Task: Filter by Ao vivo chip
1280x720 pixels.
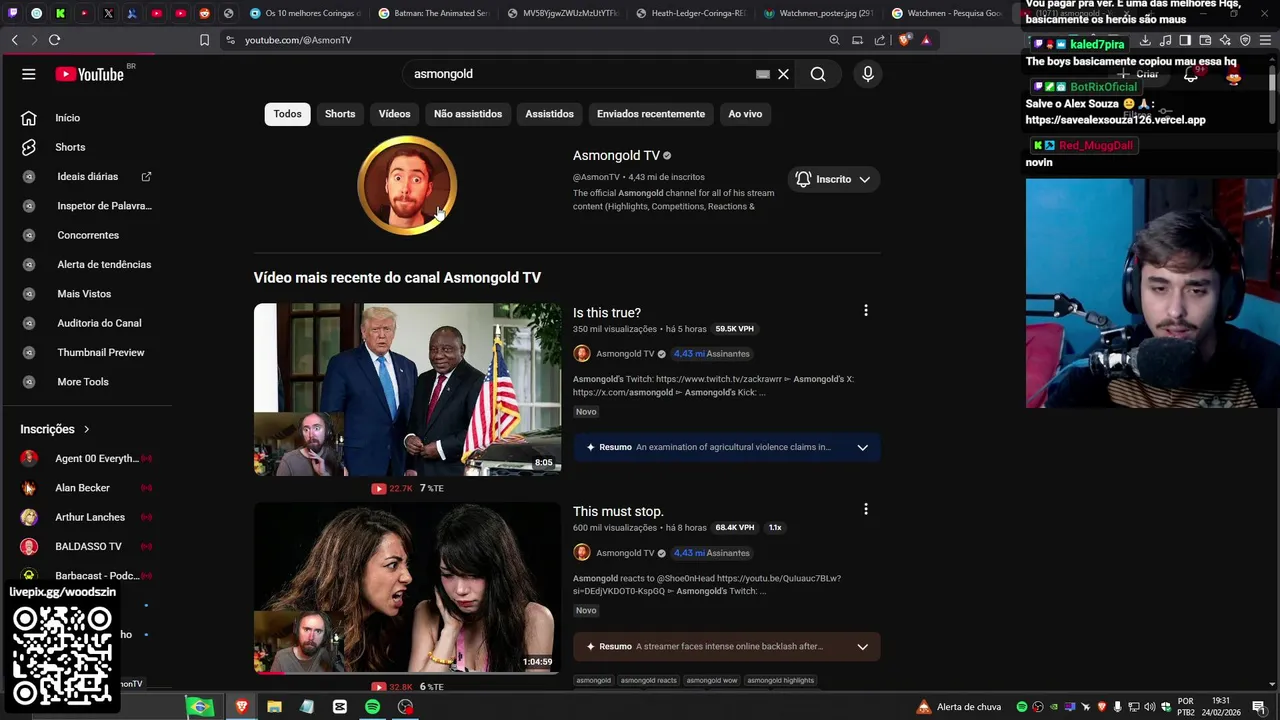Action: coord(745,114)
